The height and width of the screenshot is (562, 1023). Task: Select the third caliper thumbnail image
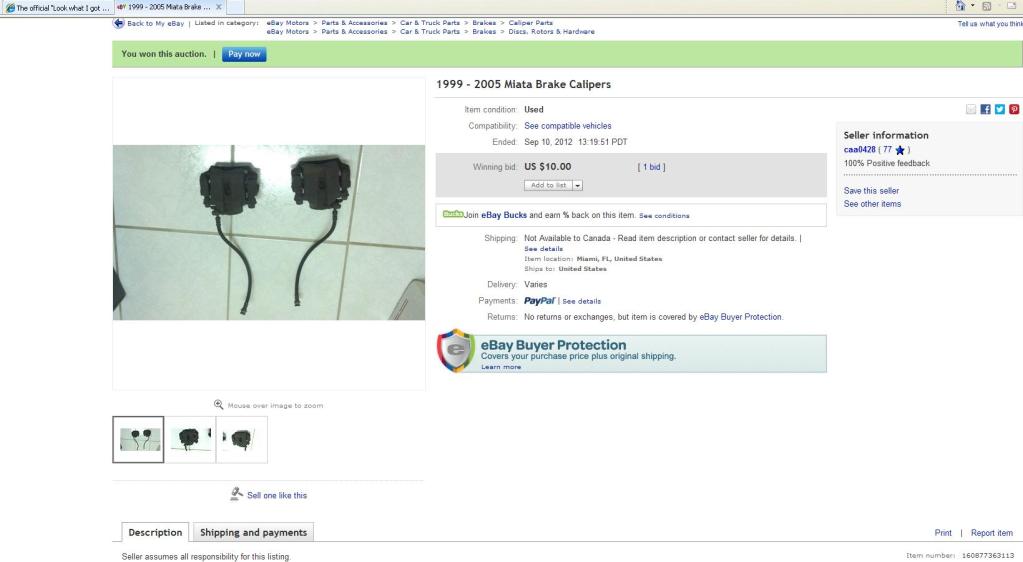coord(241,439)
